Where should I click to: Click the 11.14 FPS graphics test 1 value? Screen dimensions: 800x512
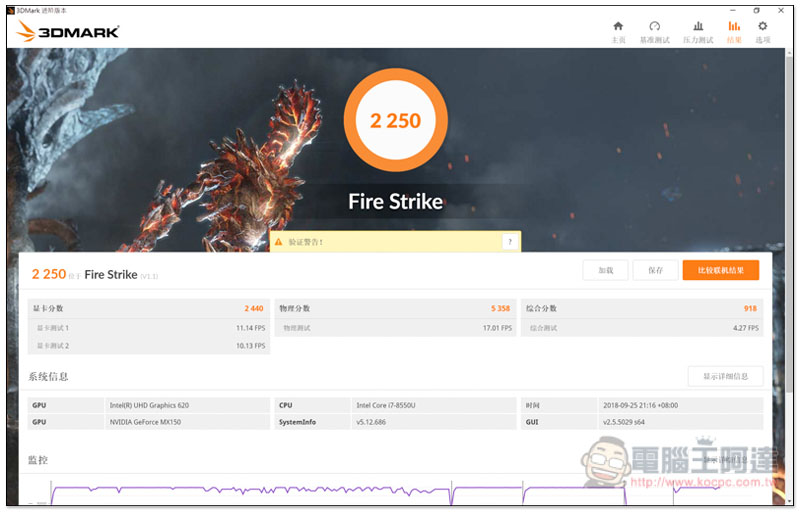point(251,328)
